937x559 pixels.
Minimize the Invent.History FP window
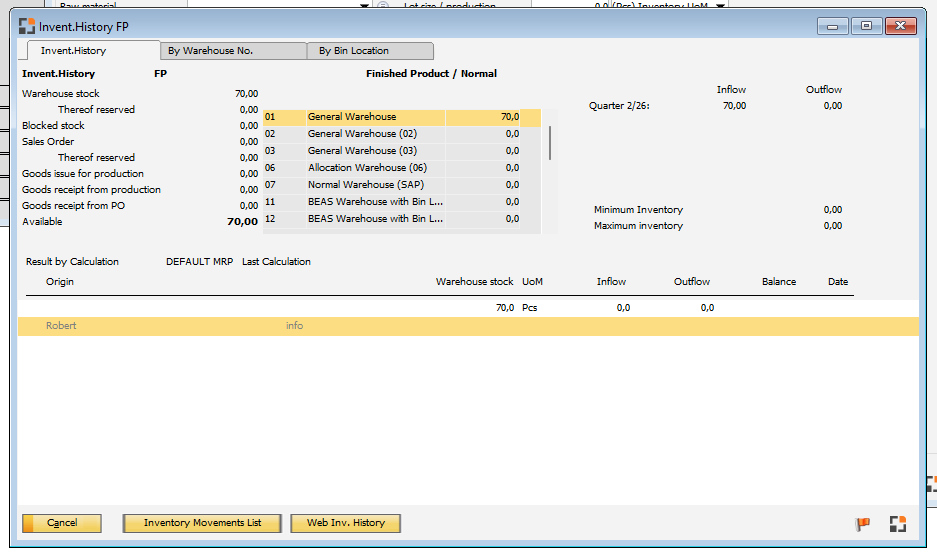click(x=832, y=26)
